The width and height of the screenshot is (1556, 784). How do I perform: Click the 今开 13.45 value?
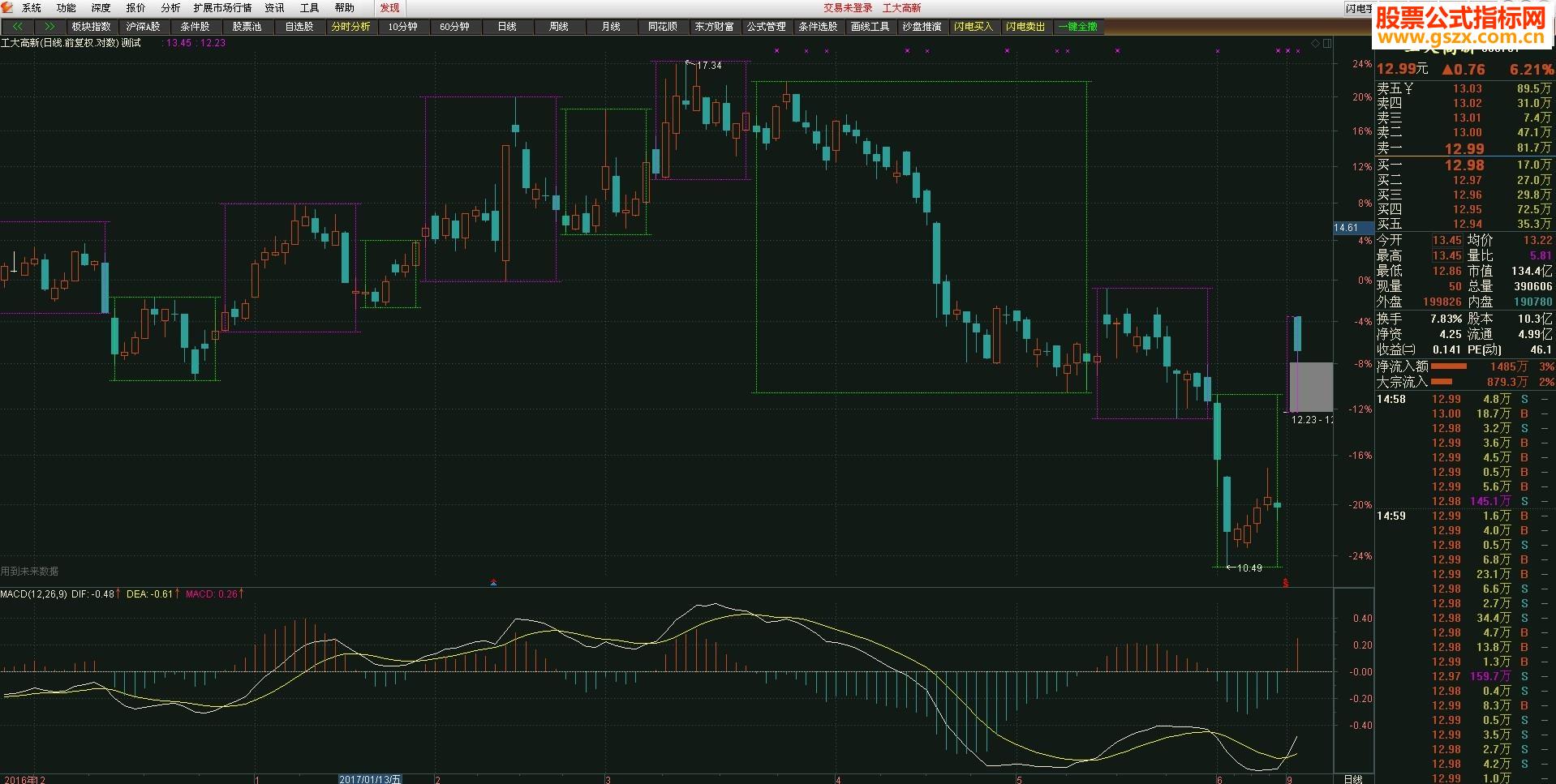tap(1446, 240)
